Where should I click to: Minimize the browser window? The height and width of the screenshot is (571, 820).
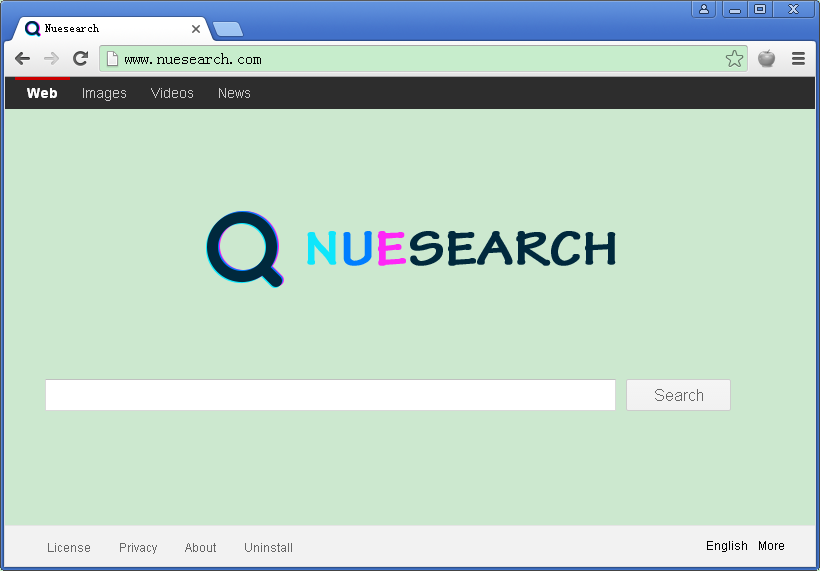click(x=735, y=9)
